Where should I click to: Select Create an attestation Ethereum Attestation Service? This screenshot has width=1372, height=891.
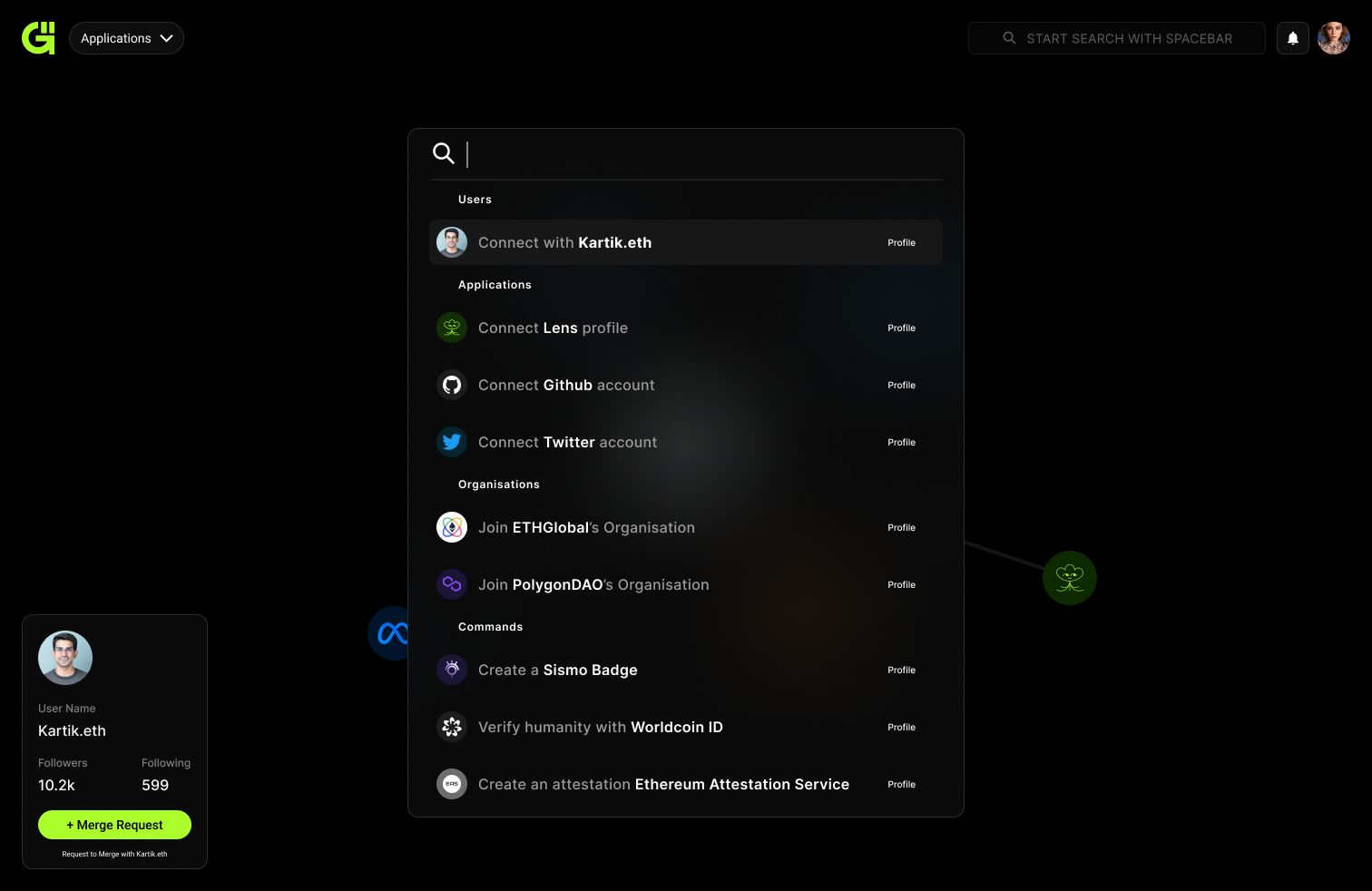pyautogui.click(x=685, y=784)
